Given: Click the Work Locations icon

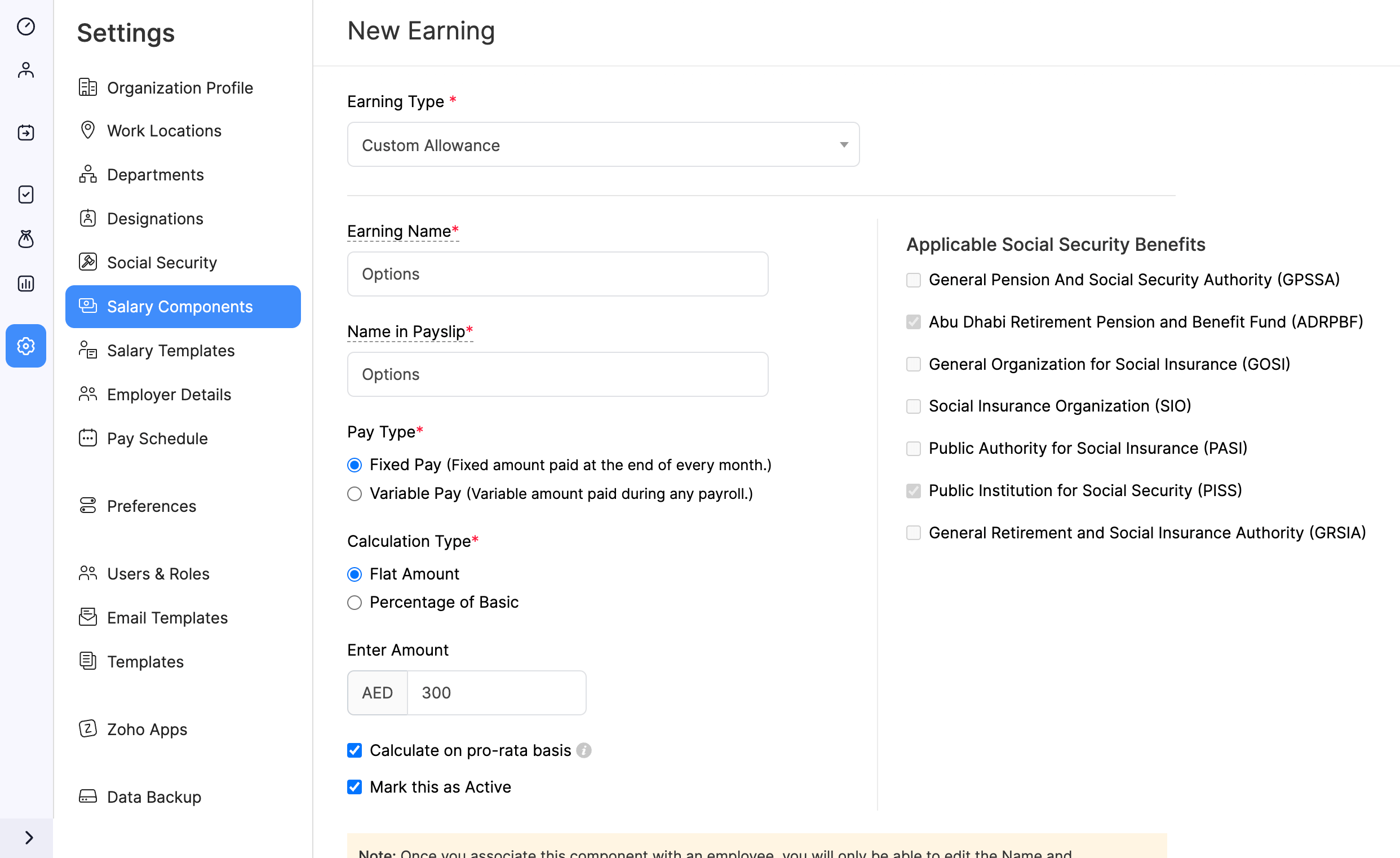Looking at the screenshot, I should tap(88, 130).
